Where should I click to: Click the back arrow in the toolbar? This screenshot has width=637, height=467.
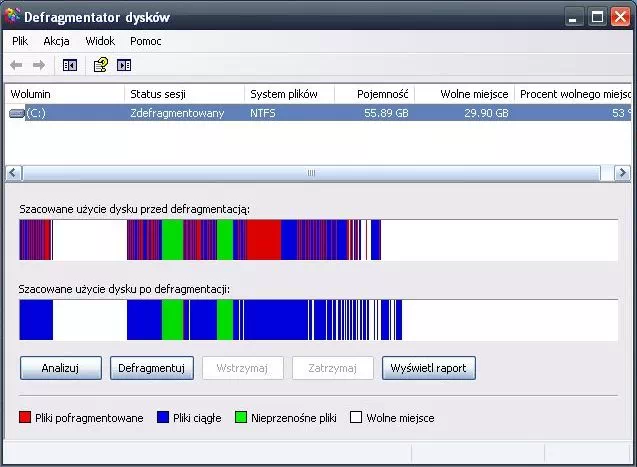pos(16,65)
